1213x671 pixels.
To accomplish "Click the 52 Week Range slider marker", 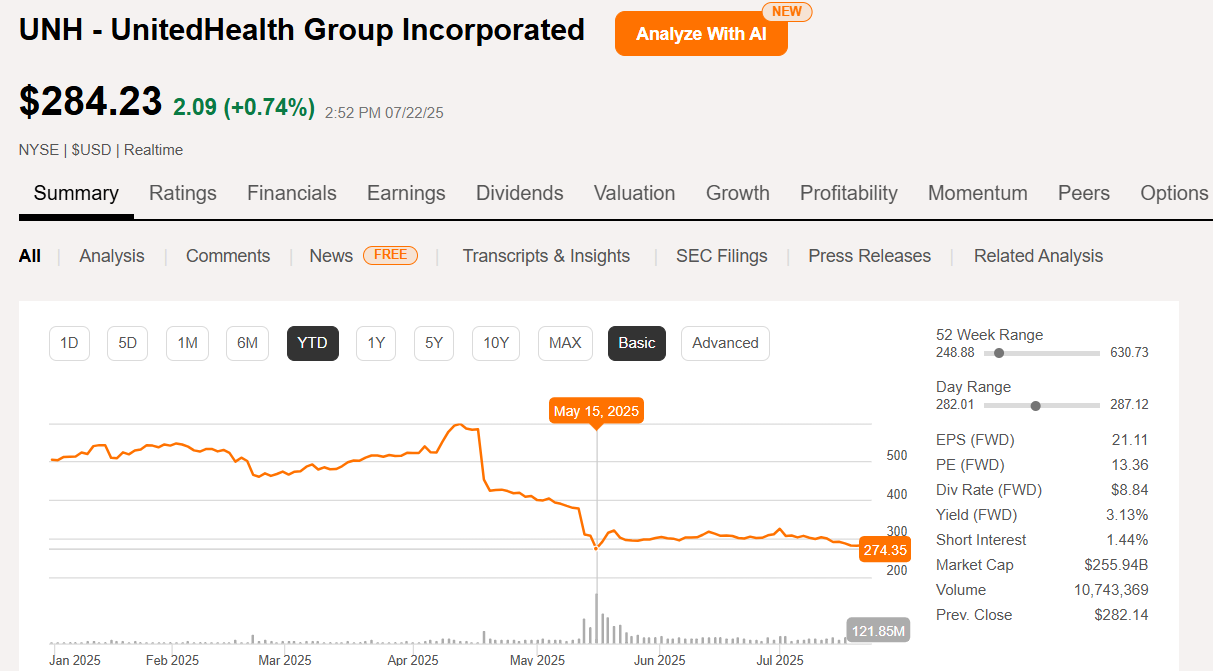I will [999, 353].
